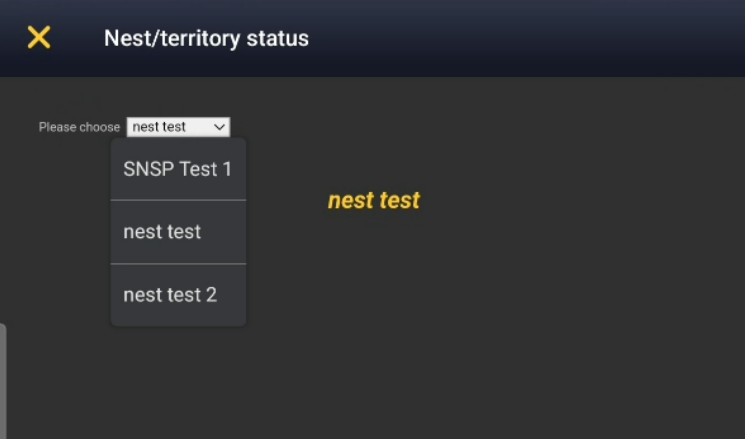
Task: Click the dropdown chevron arrow
Action: click(219, 127)
